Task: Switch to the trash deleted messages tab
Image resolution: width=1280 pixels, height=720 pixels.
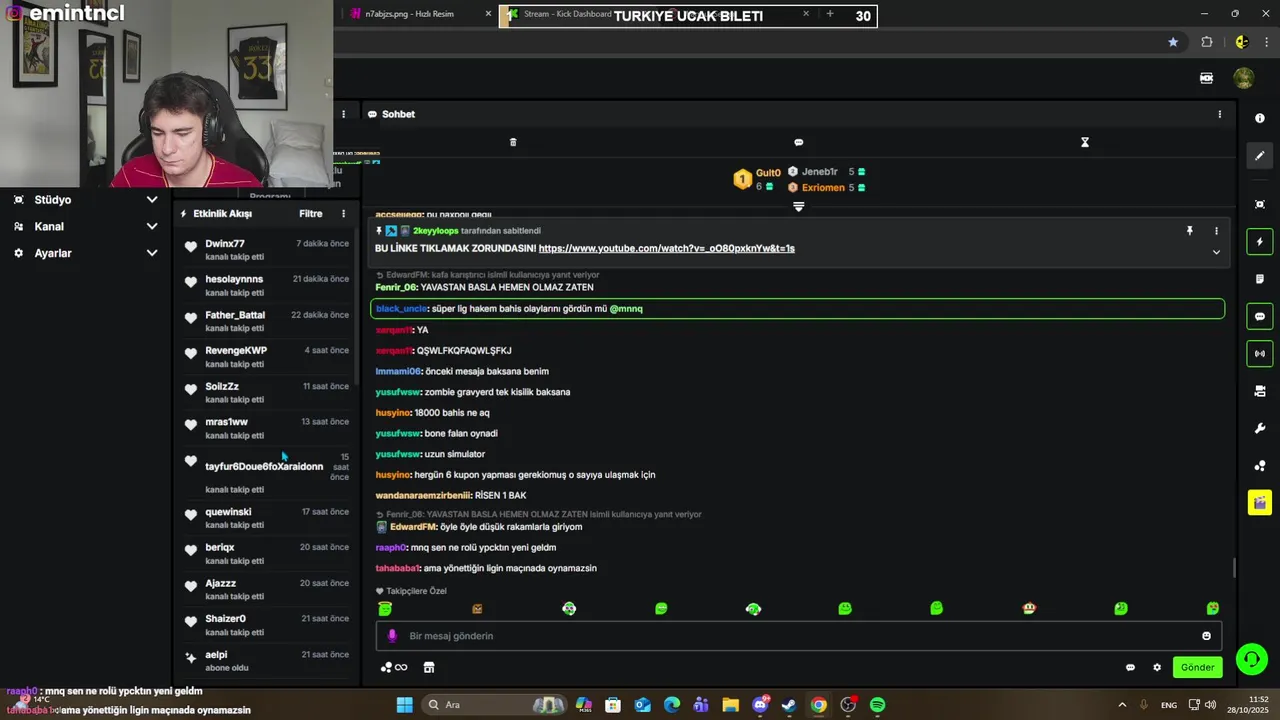Action: click(x=513, y=142)
